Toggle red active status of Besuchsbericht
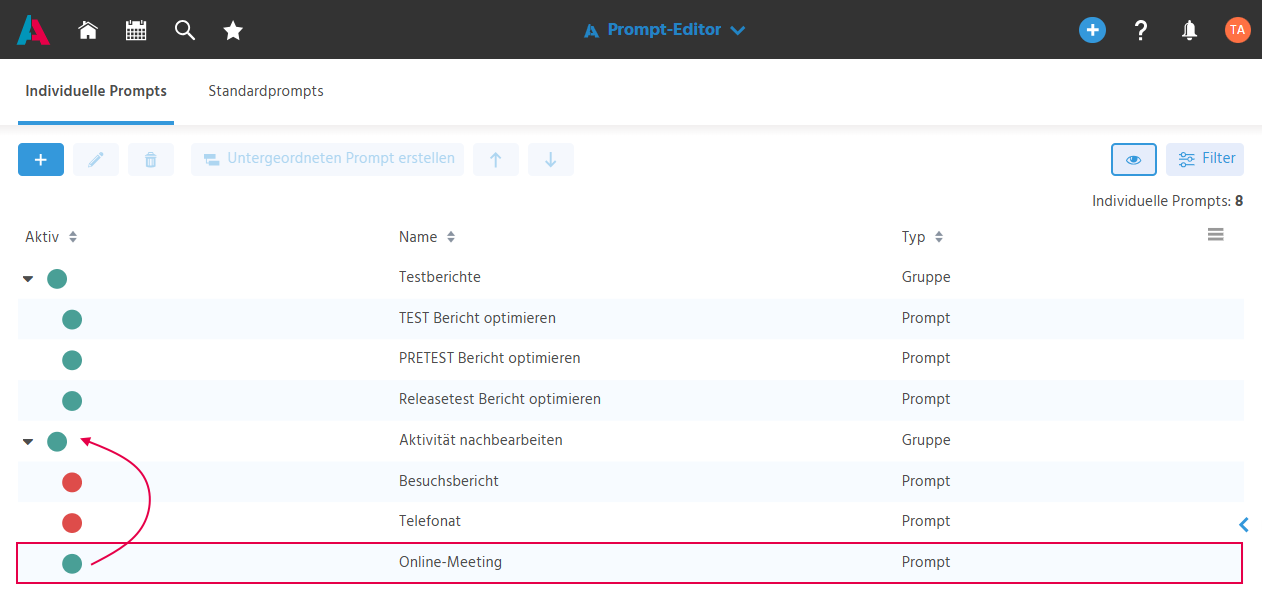 pos(72,482)
